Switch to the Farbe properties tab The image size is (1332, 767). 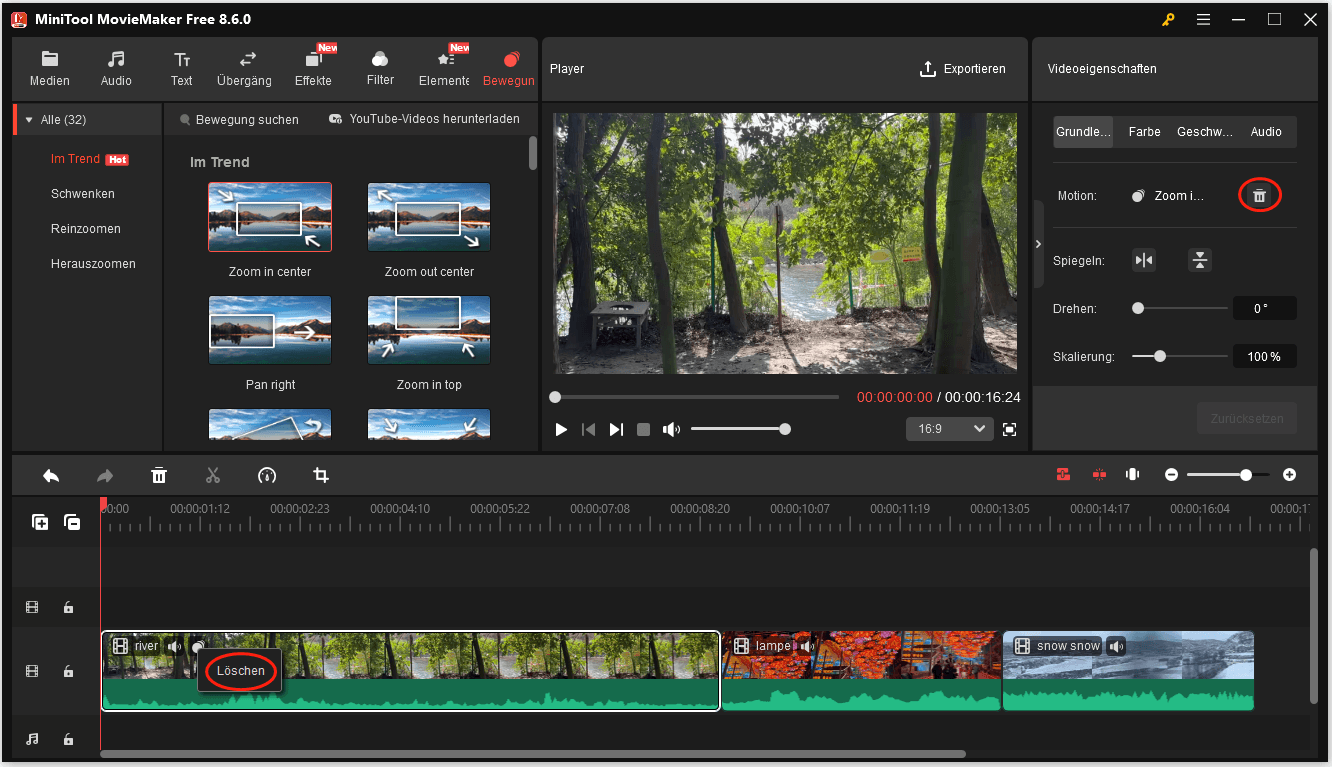click(1145, 132)
